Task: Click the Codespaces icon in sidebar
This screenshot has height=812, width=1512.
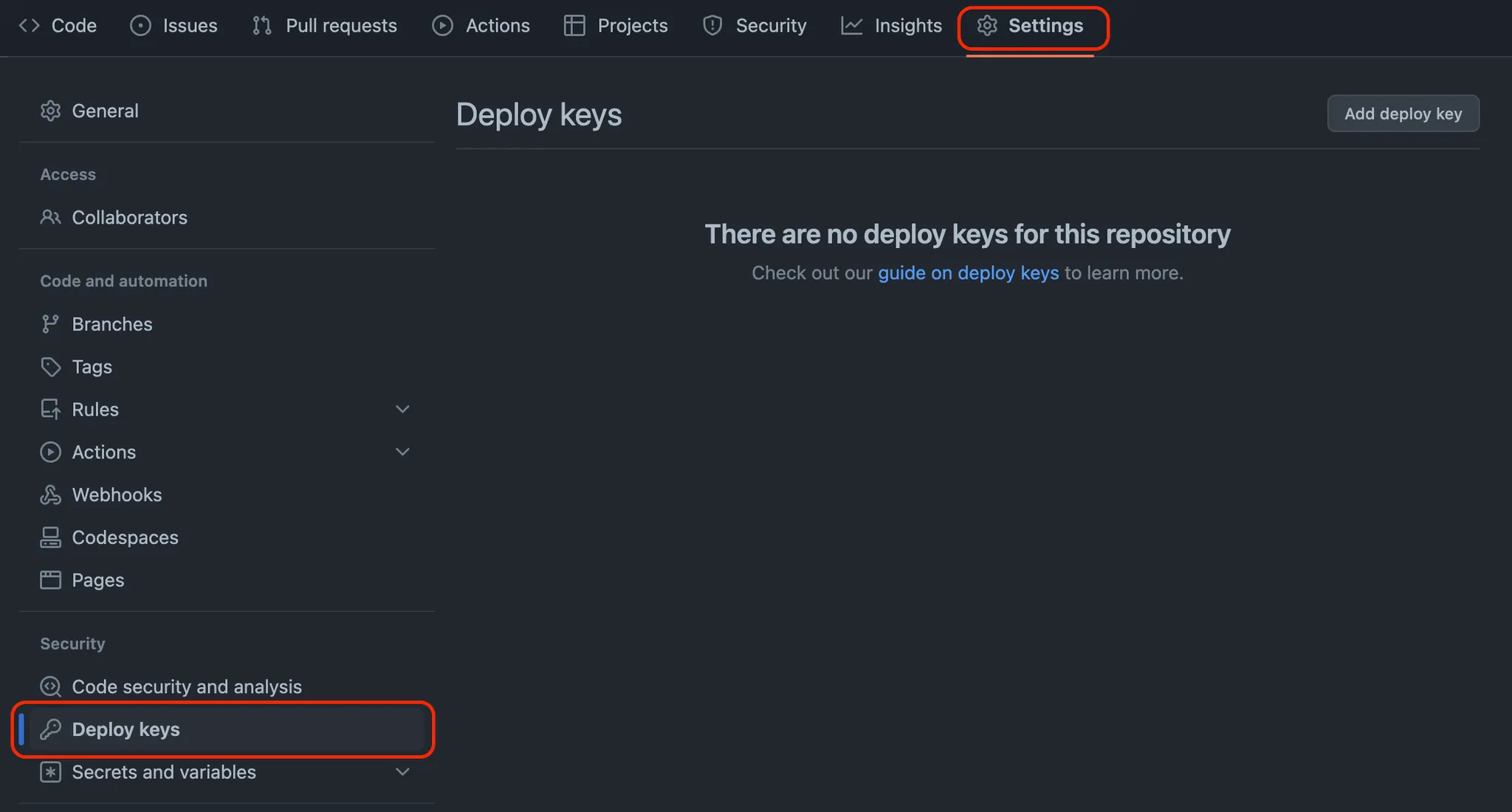Action: pos(50,537)
